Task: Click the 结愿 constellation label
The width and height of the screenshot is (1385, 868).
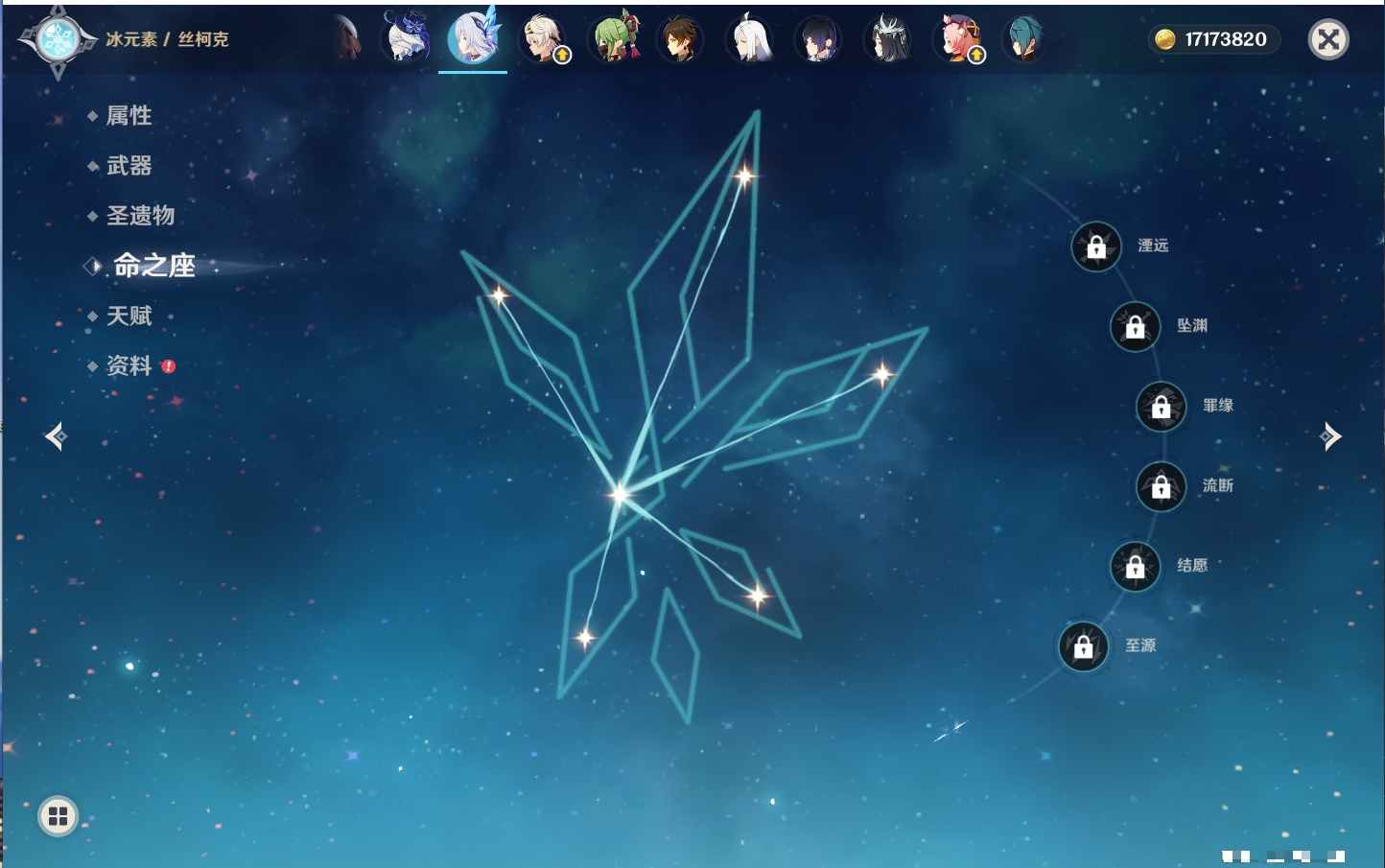Action: 1192,565
